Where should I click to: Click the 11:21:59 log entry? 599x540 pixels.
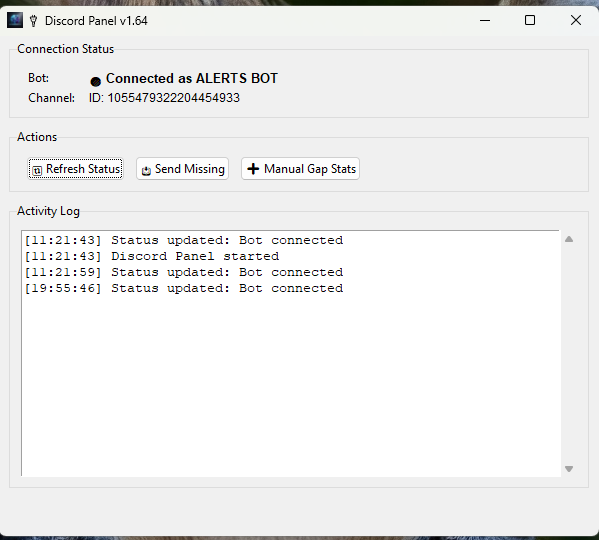point(184,272)
